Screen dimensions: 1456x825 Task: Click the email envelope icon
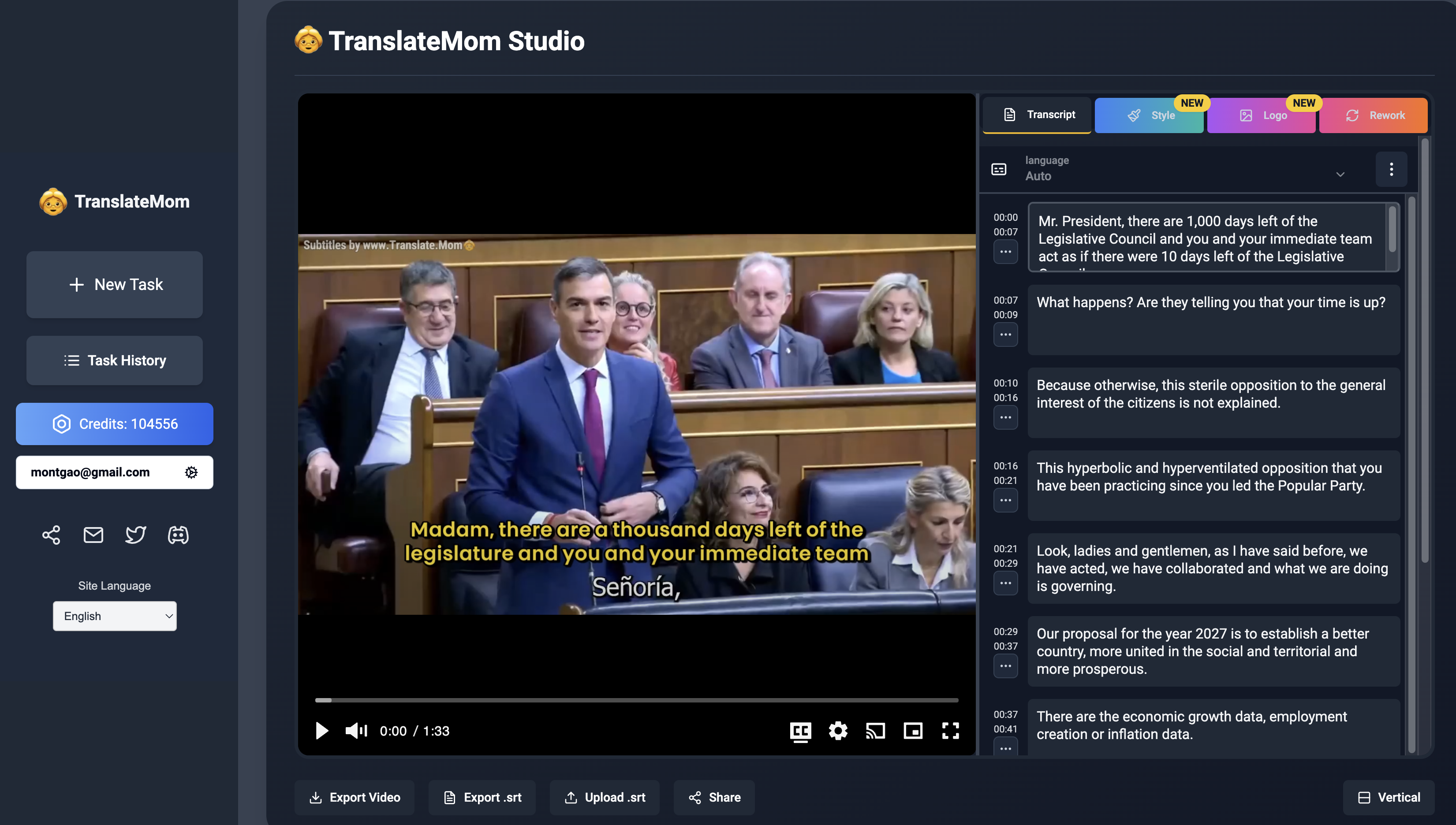tap(93, 535)
